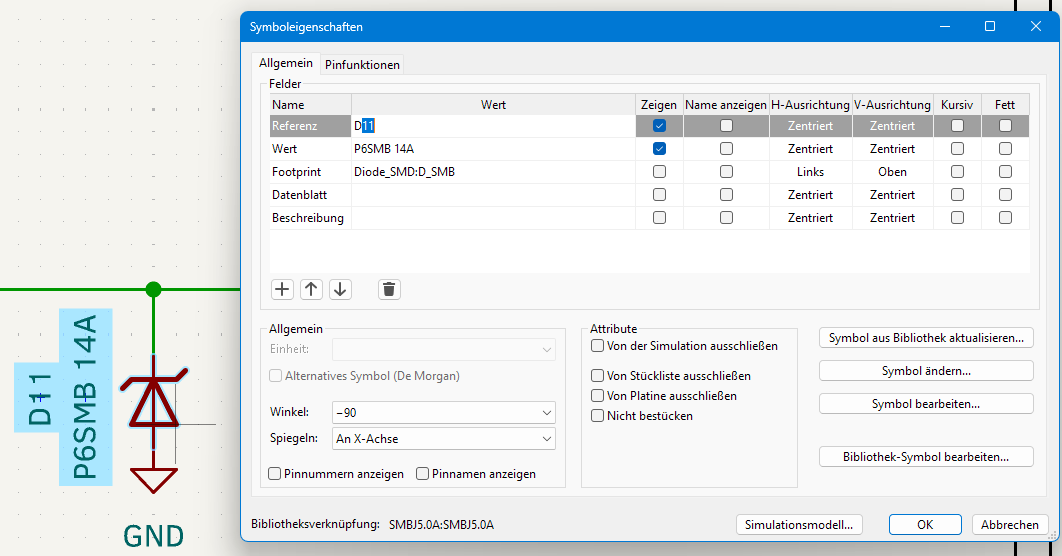
Task: Click the green wire junction dot
Action: click(153, 289)
